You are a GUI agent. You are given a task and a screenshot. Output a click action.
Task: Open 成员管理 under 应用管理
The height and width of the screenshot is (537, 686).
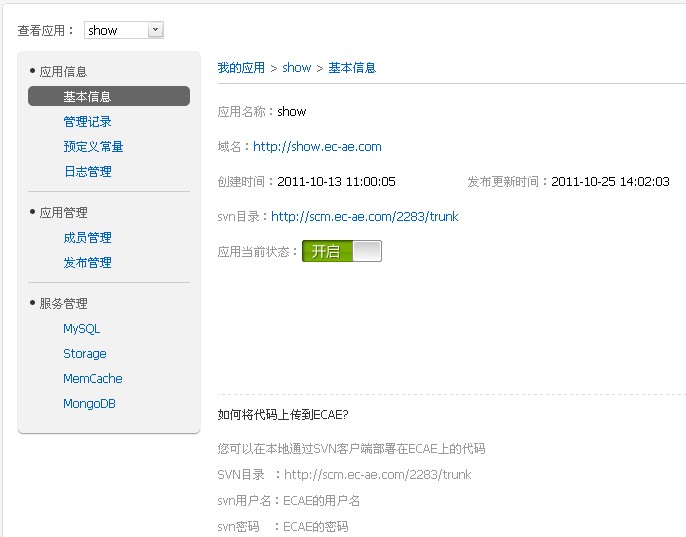(x=87, y=238)
